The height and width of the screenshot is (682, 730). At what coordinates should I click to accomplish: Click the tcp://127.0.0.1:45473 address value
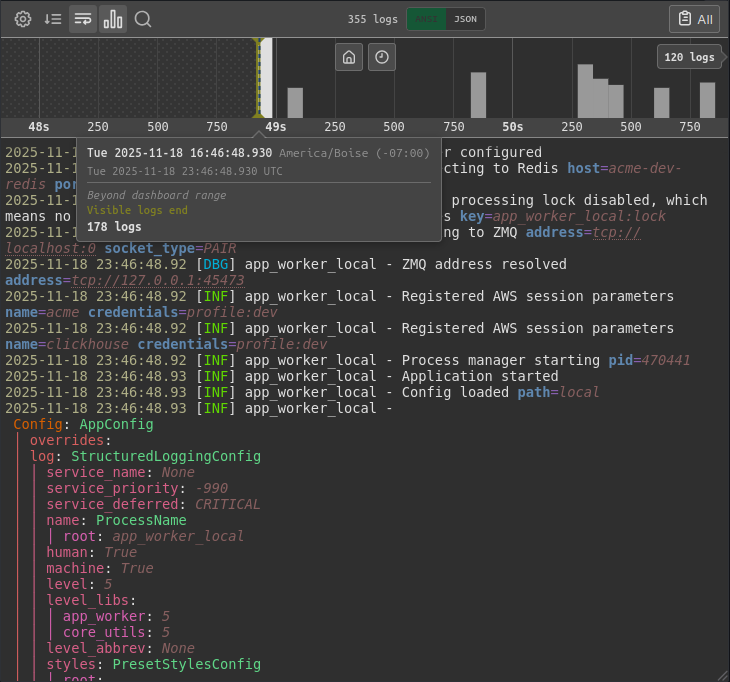[157, 281]
